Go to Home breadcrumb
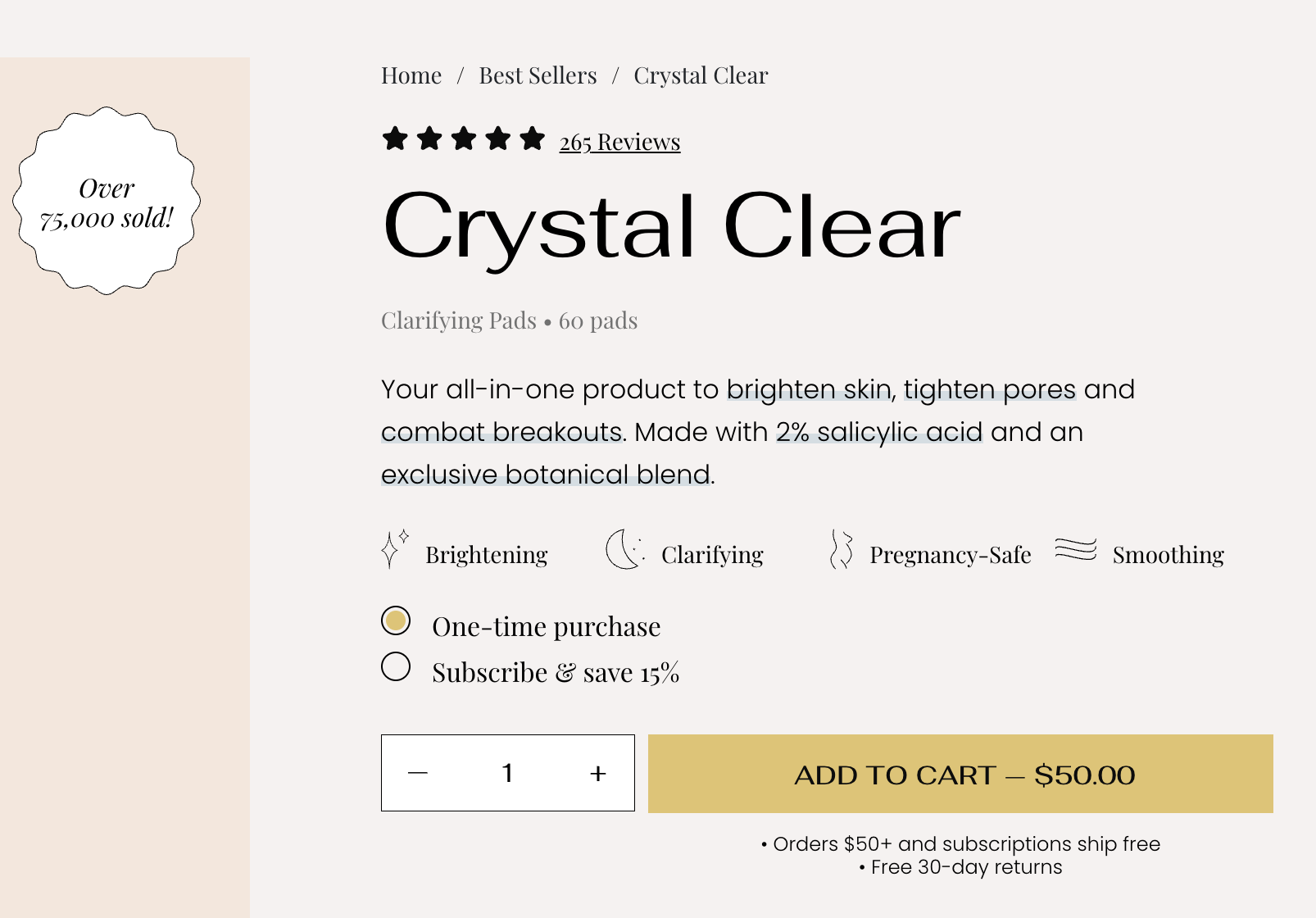The height and width of the screenshot is (918, 1316). point(411,75)
